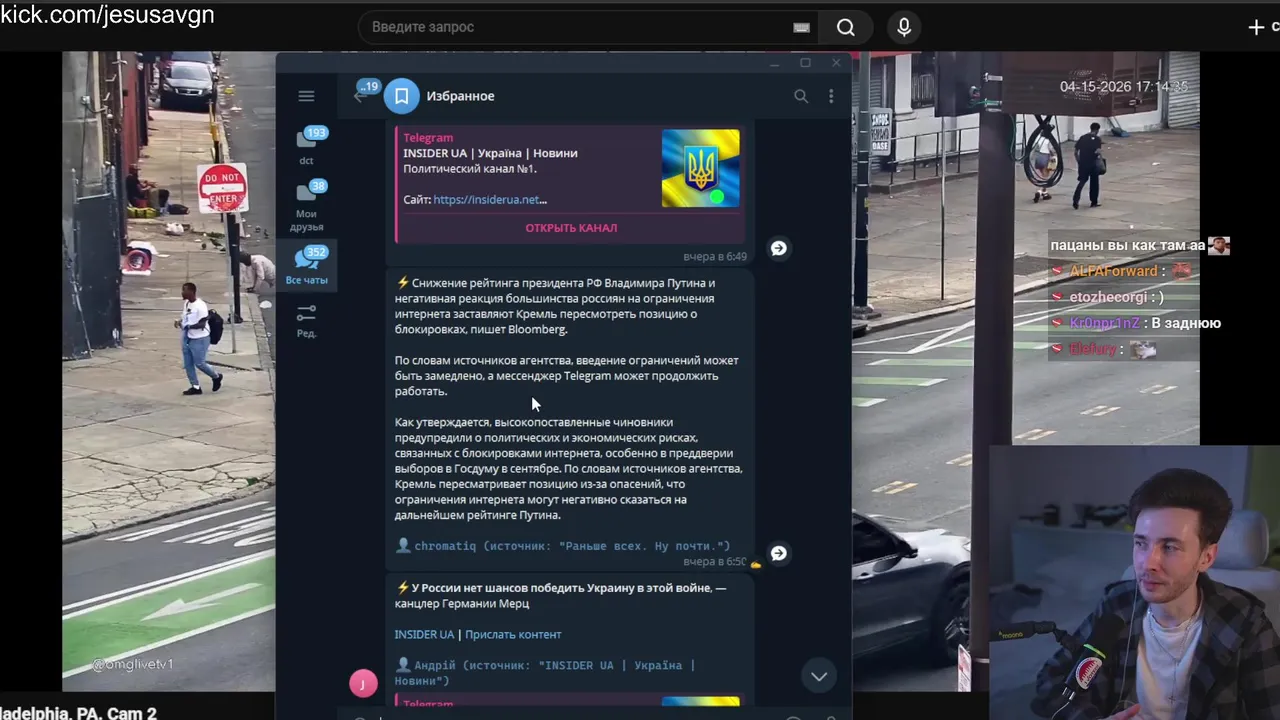
Task: Open the Ред. folder editor
Action: (x=307, y=321)
